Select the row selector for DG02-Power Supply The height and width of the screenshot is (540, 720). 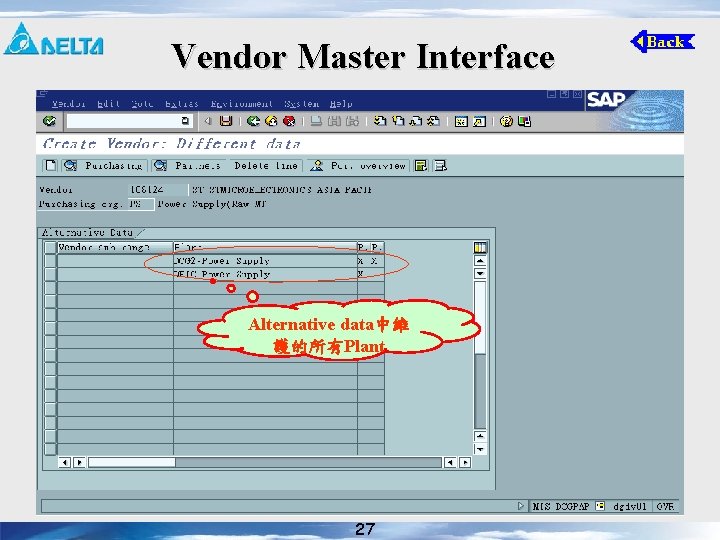[x=50, y=261]
